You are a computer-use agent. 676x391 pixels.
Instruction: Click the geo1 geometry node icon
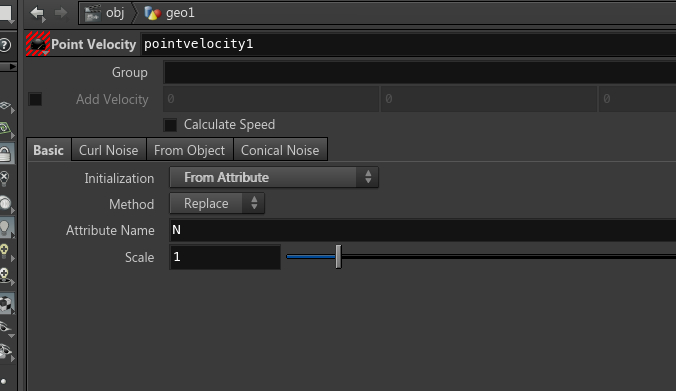point(152,13)
